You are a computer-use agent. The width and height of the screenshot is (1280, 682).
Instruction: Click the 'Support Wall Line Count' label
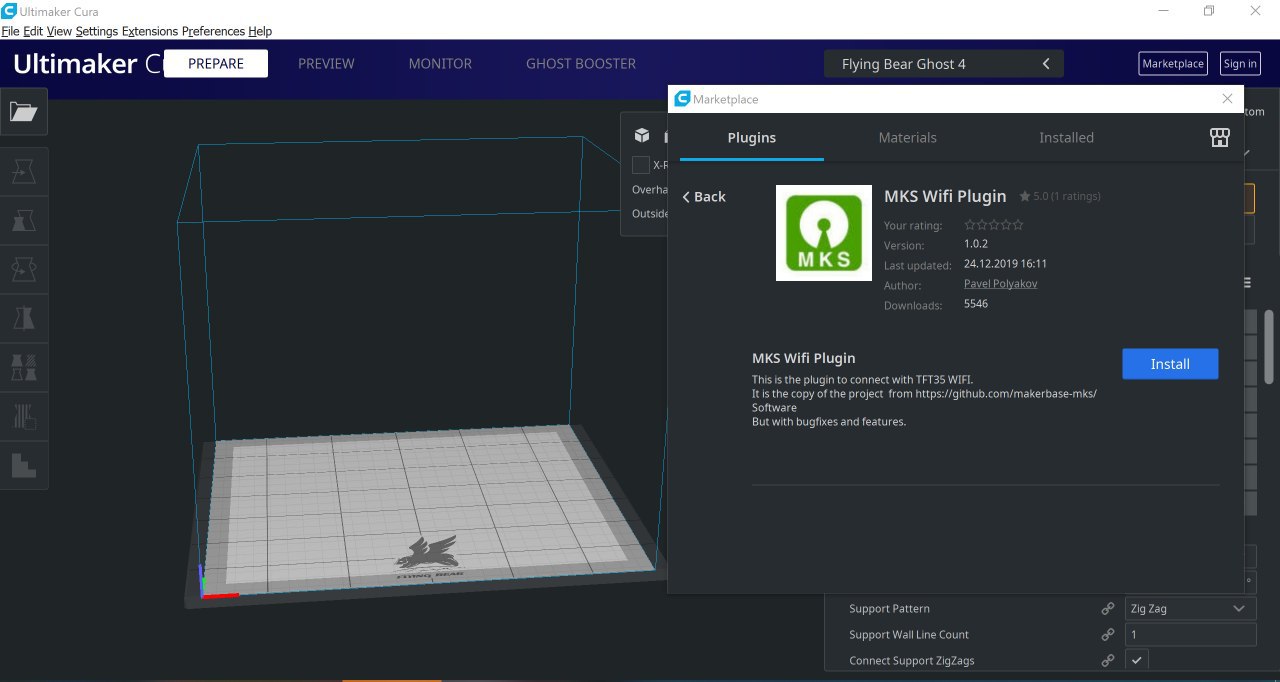(909, 634)
